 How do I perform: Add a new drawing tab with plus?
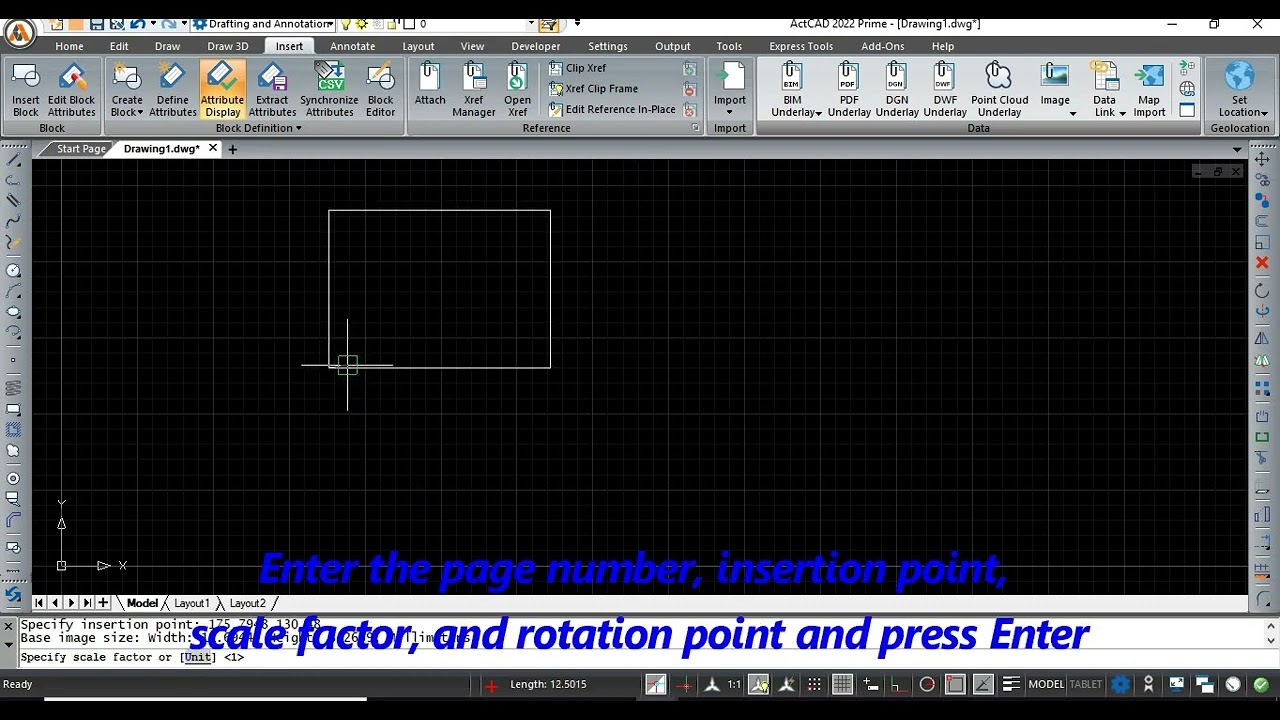point(232,149)
